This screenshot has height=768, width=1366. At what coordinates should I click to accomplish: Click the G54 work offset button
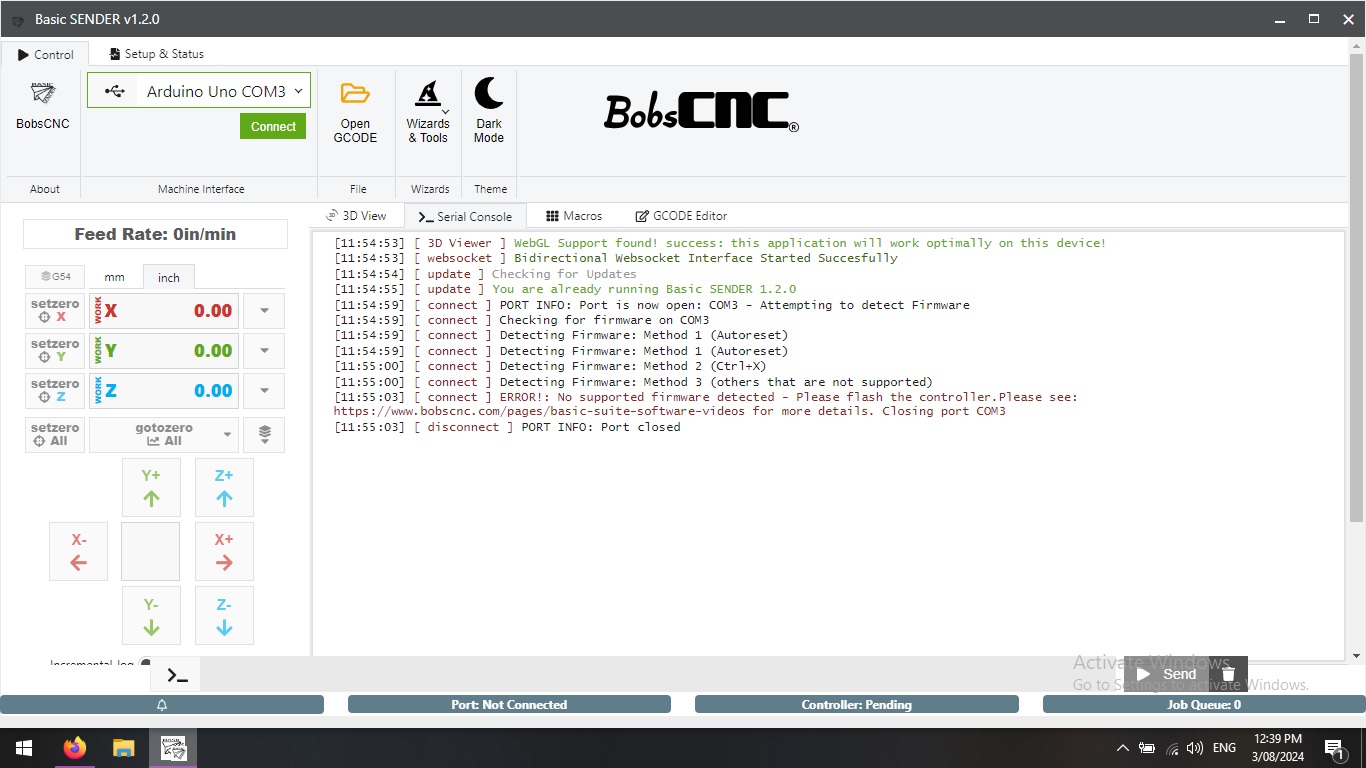pos(55,276)
